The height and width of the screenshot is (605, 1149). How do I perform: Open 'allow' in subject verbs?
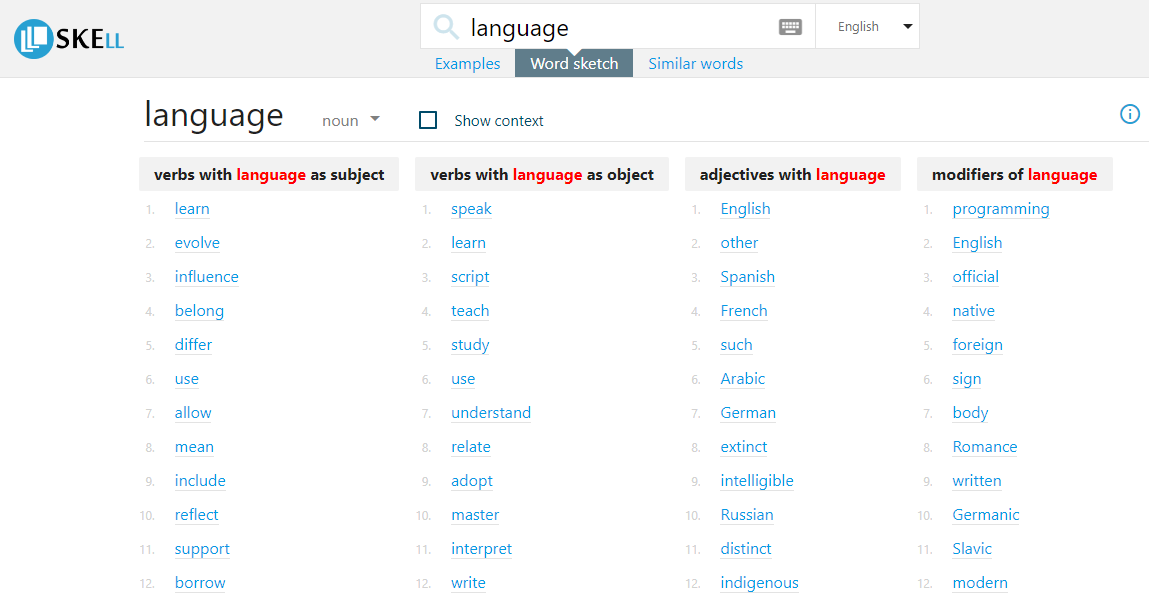193,413
